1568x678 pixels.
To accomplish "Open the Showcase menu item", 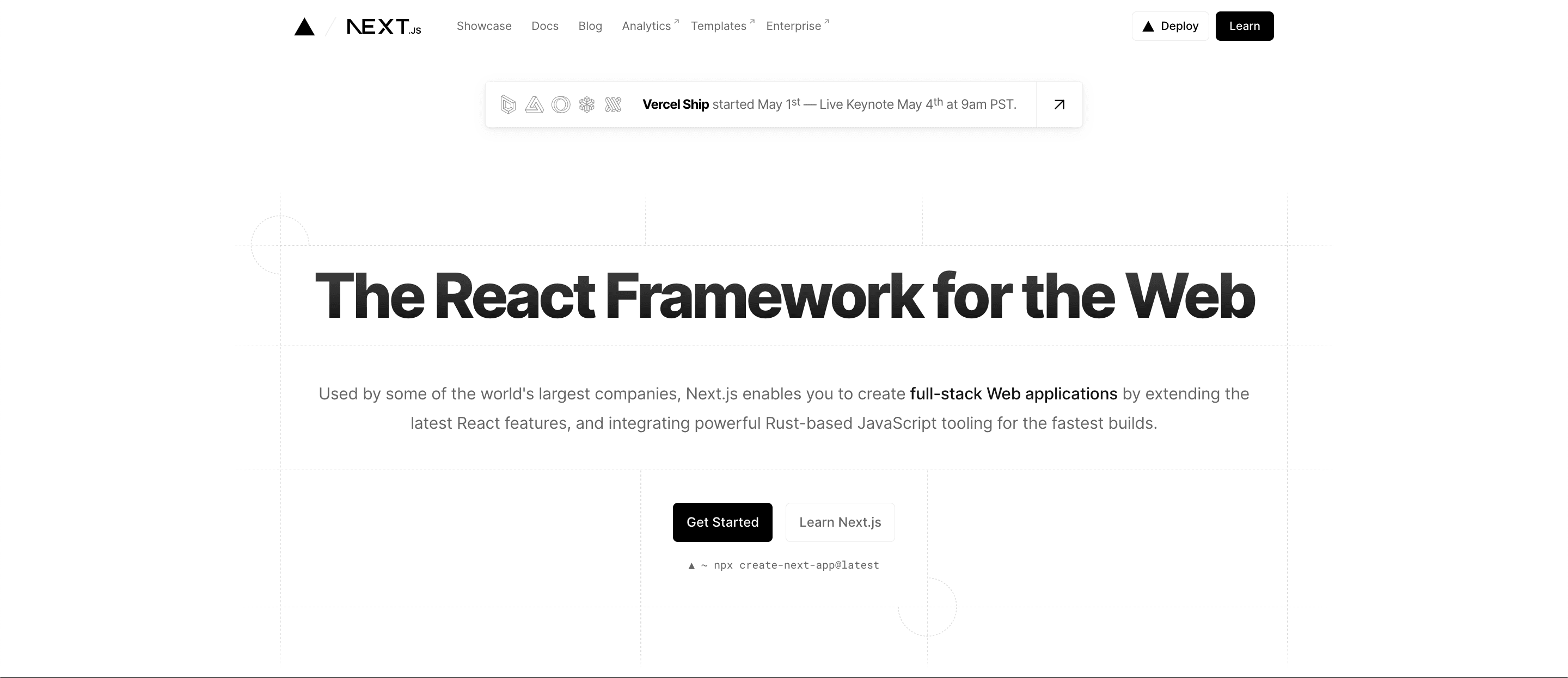I will click(484, 26).
